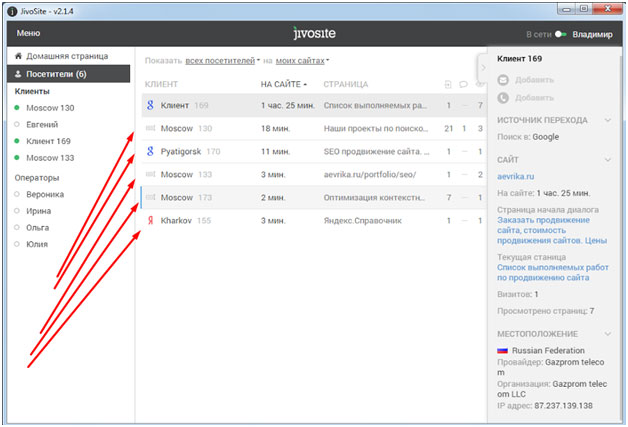
Task: Open the Меню menu
Action: click(28, 33)
